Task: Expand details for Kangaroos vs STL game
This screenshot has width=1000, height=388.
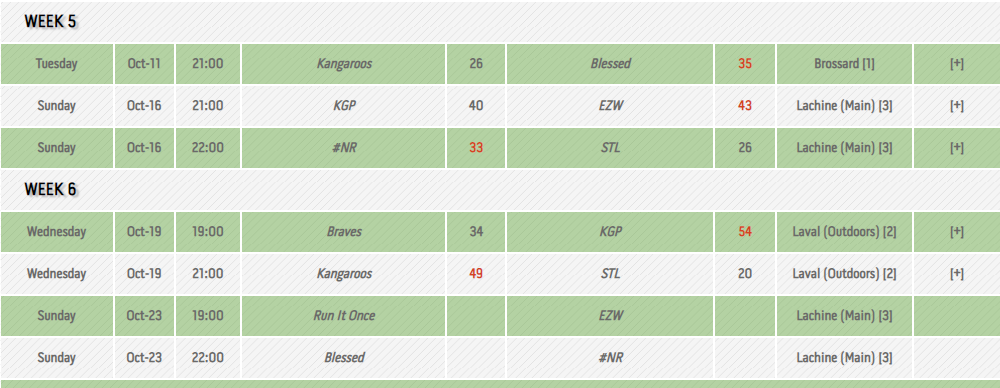Action: click(956, 274)
